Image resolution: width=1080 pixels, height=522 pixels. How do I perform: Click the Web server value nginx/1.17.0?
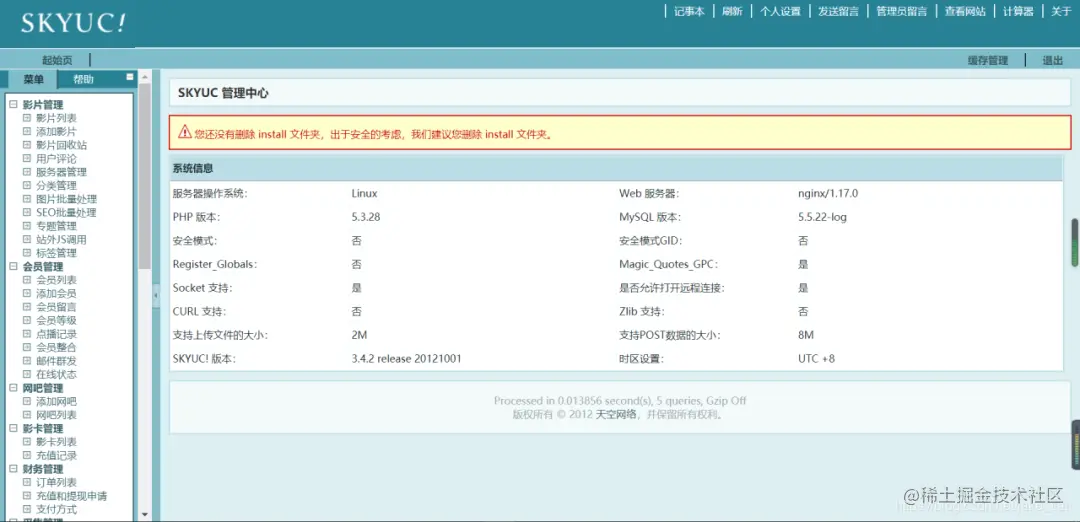coord(828,194)
